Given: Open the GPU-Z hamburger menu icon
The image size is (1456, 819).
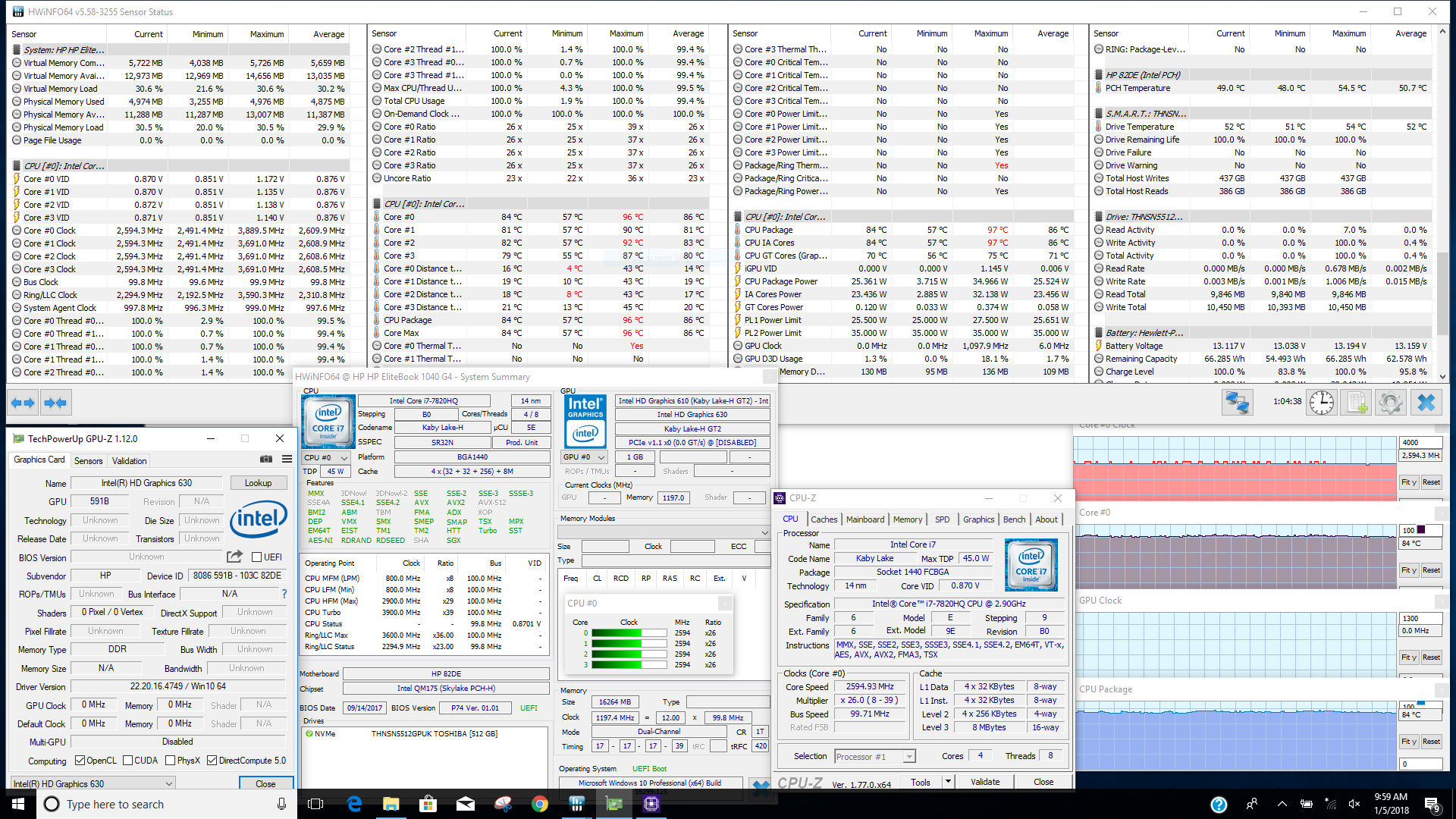Looking at the screenshot, I should [287, 459].
